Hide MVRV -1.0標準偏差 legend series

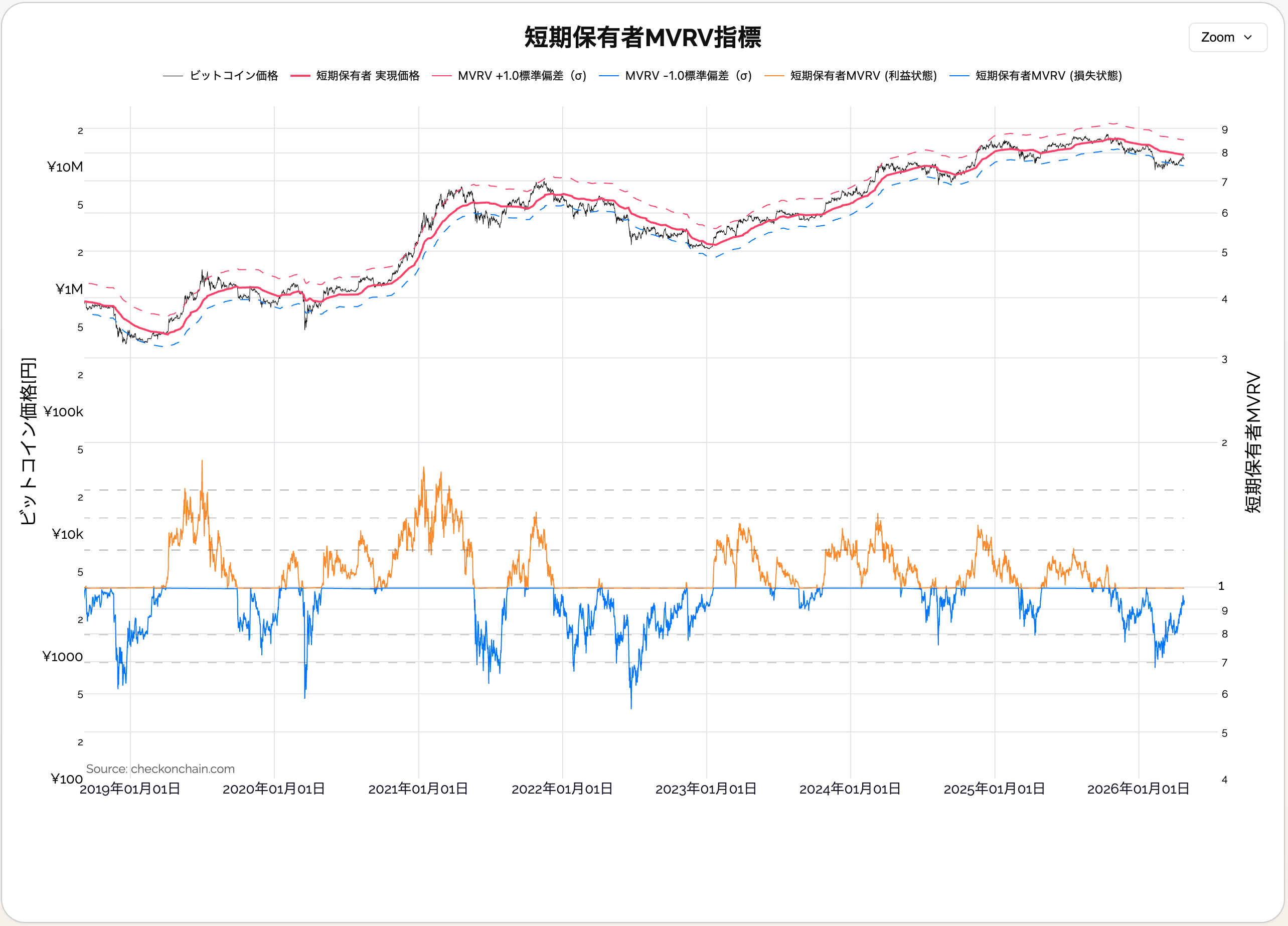(688, 76)
